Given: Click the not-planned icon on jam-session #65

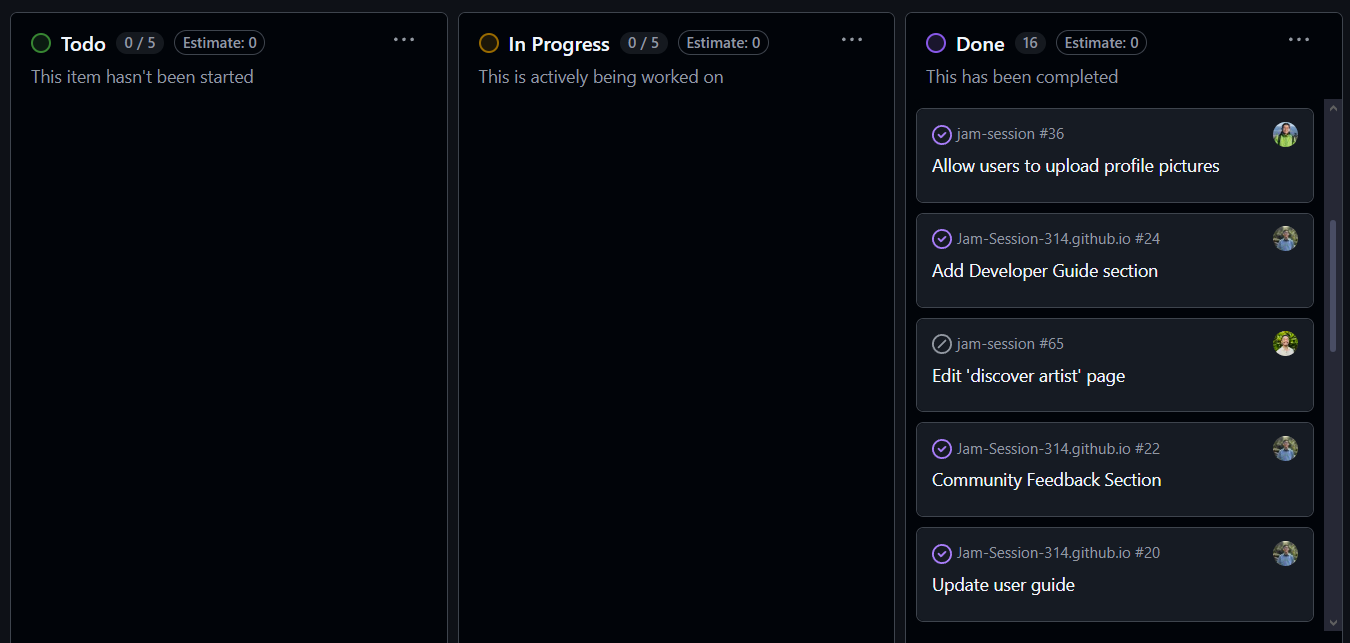Looking at the screenshot, I should [941, 344].
